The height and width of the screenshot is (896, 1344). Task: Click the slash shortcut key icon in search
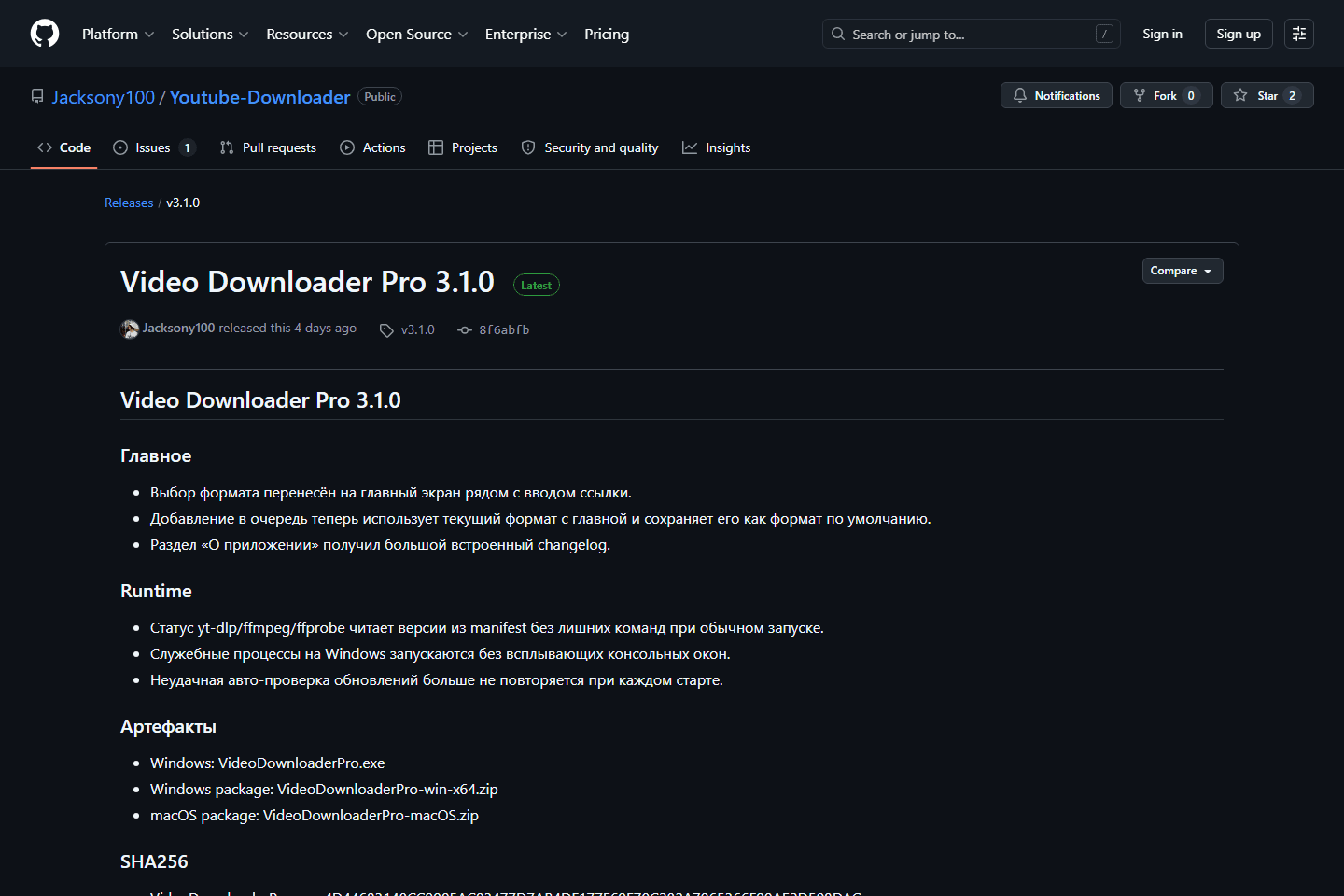pyautogui.click(x=1104, y=34)
